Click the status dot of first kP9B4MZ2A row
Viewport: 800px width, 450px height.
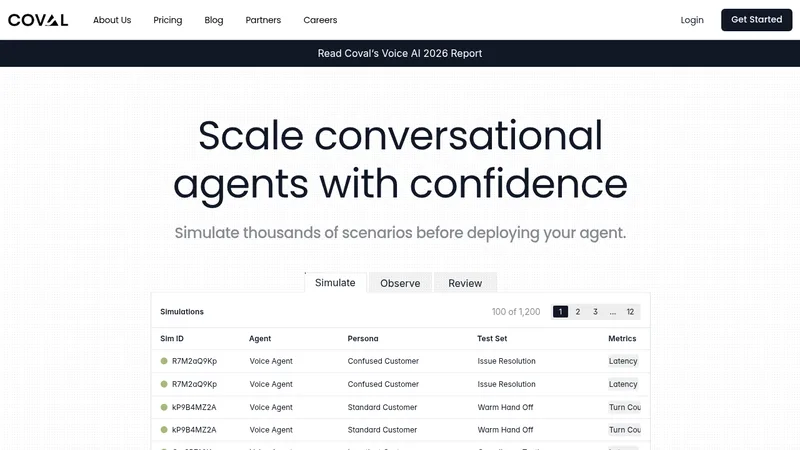point(164,407)
